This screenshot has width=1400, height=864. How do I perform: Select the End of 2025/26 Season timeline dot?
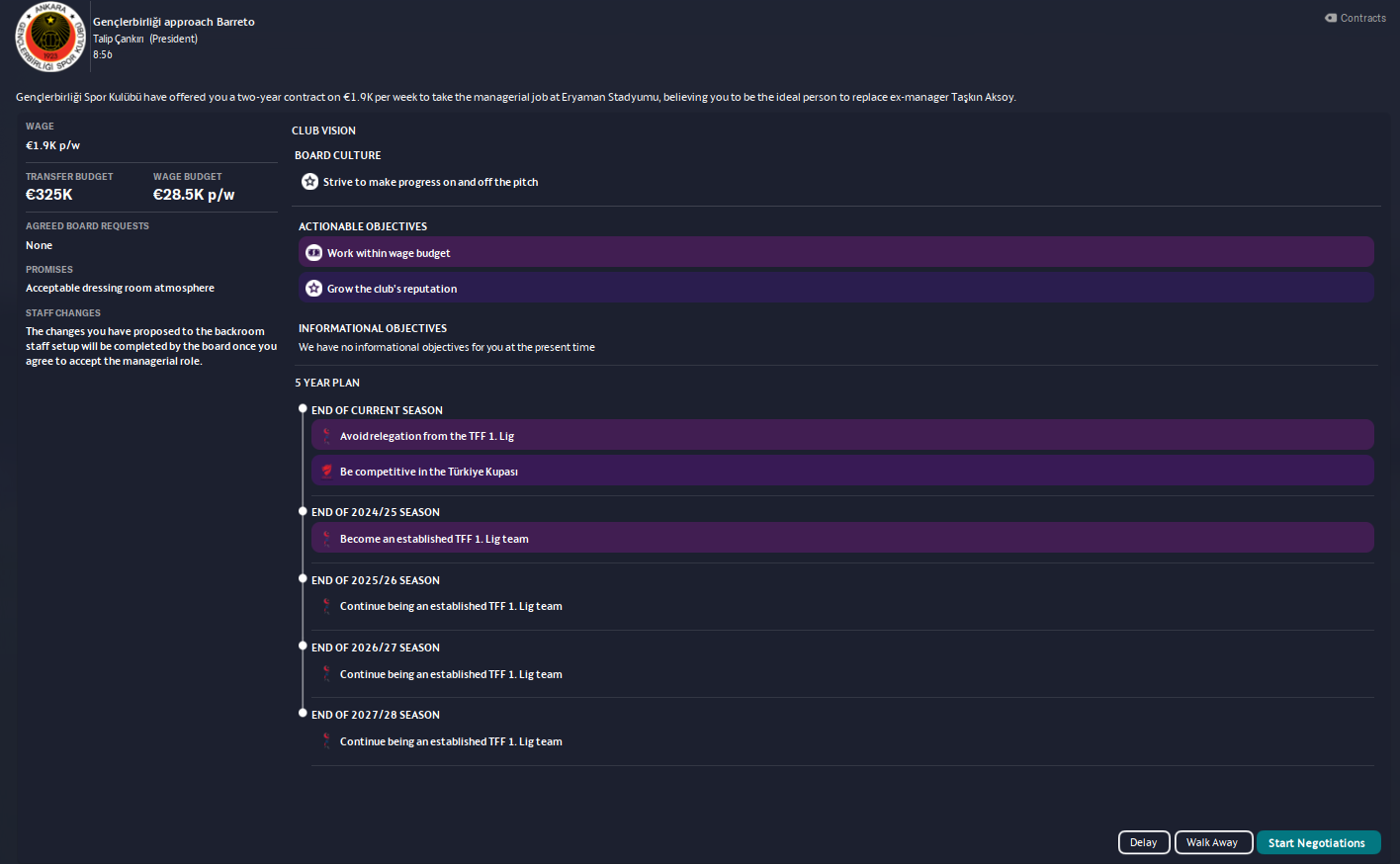pyautogui.click(x=303, y=578)
